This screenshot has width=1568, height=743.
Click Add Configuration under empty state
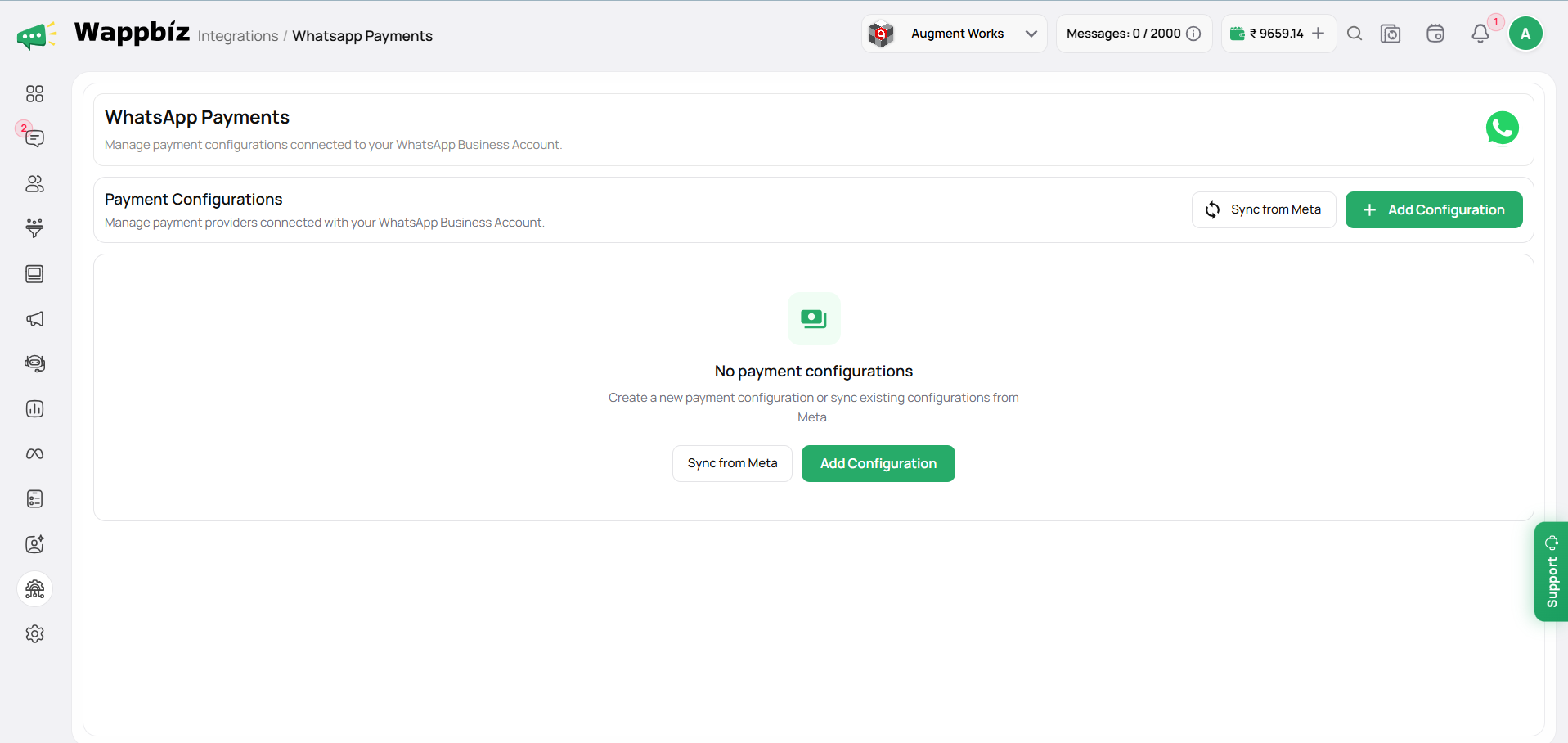878,463
